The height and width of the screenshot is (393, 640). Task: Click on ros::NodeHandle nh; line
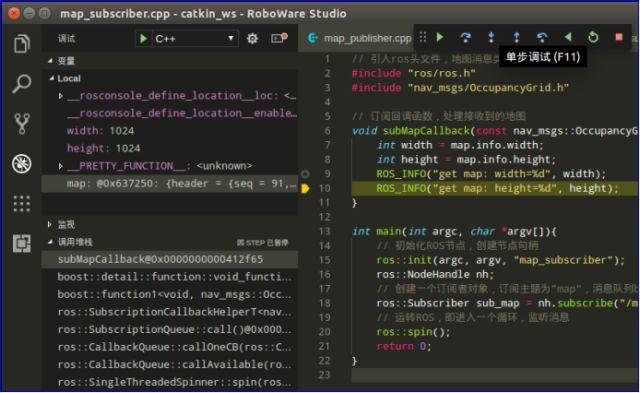(x=435, y=275)
